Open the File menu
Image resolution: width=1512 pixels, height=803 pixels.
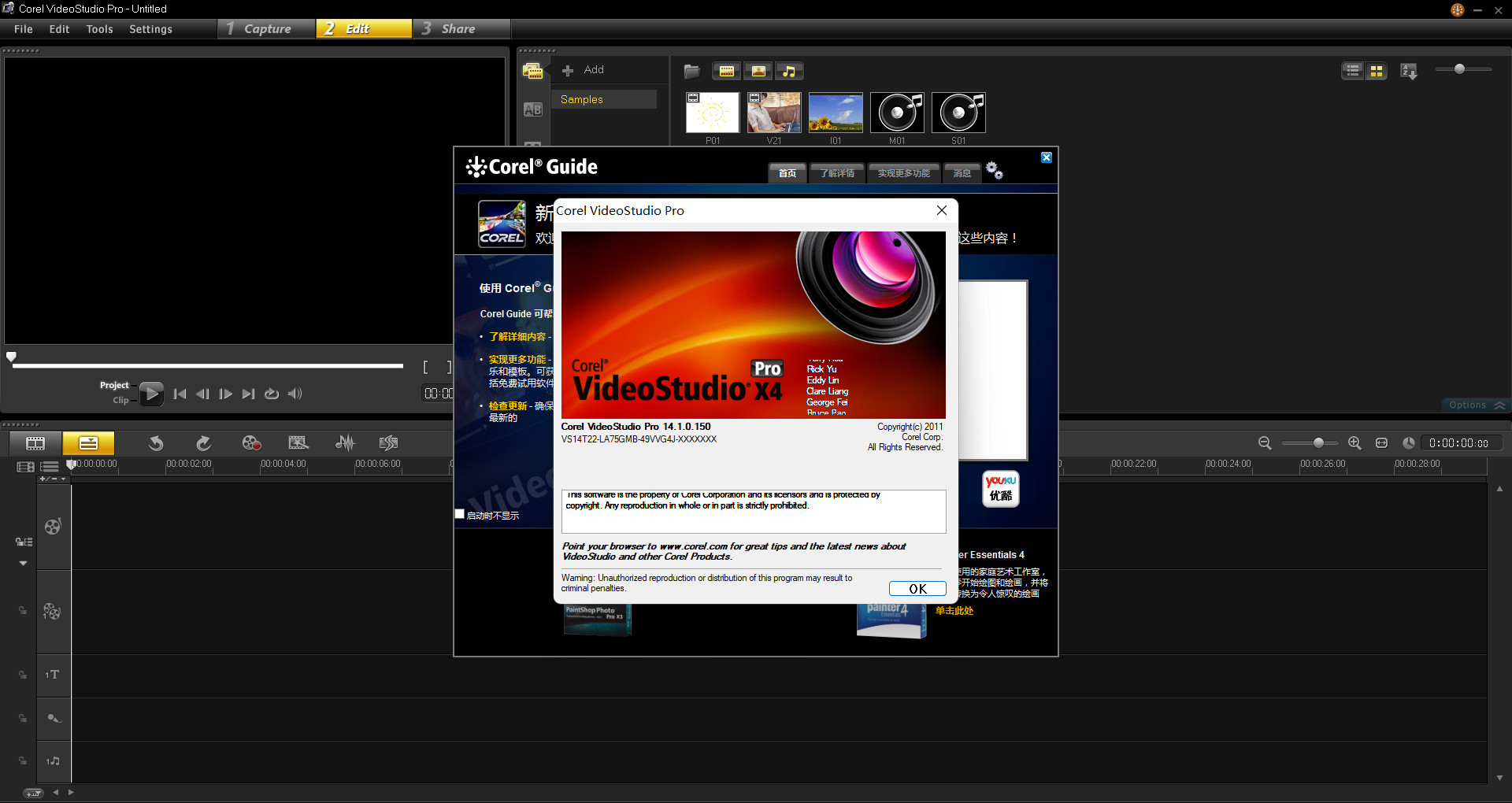pyautogui.click(x=24, y=29)
